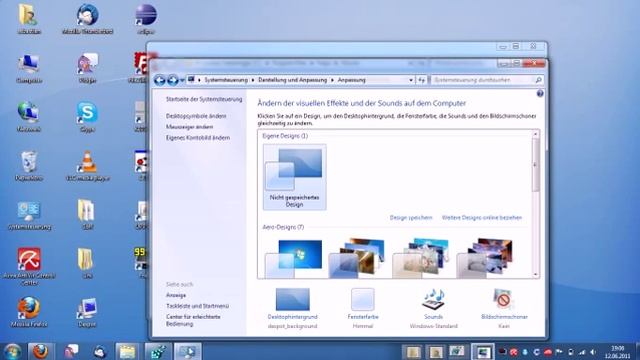The width and height of the screenshot is (640, 360).
Task: Open Mozilla Firefox desktop shortcut
Action: [29, 312]
